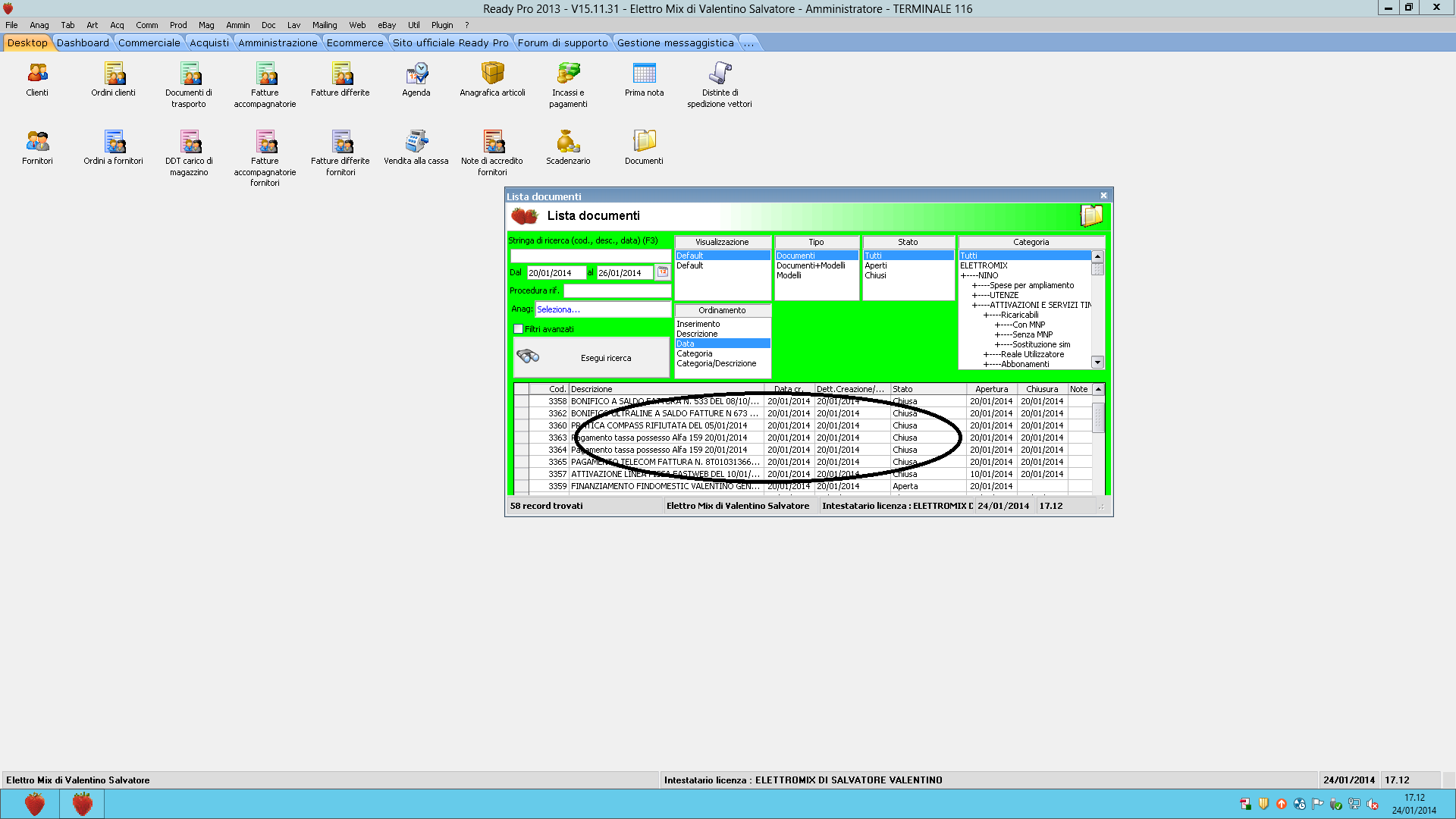Switch to the Ecommerce tab

[x=355, y=42]
